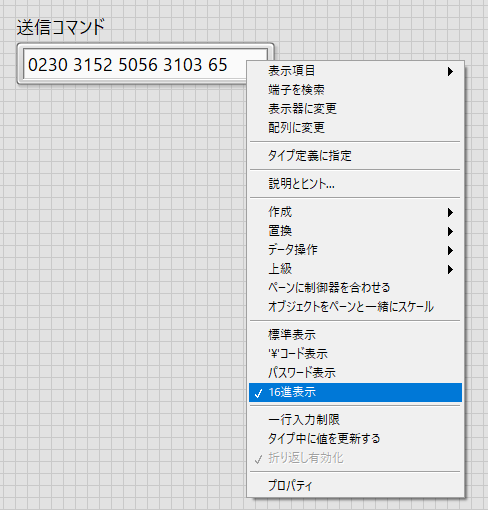Screen dimensions: 488x510
Task: Expand the データ操作 submenu arrow
Action: [x=450, y=250]
